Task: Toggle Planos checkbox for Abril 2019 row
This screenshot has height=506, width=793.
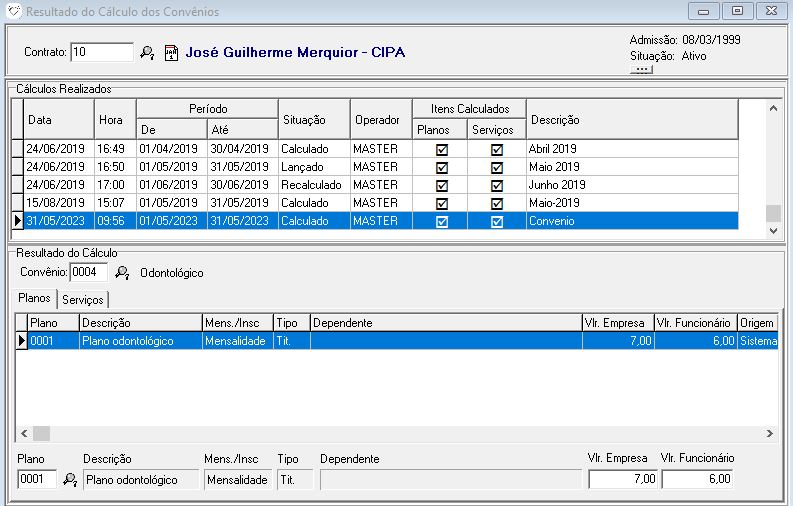Action: pyautogui.click(x=442, y=149)
